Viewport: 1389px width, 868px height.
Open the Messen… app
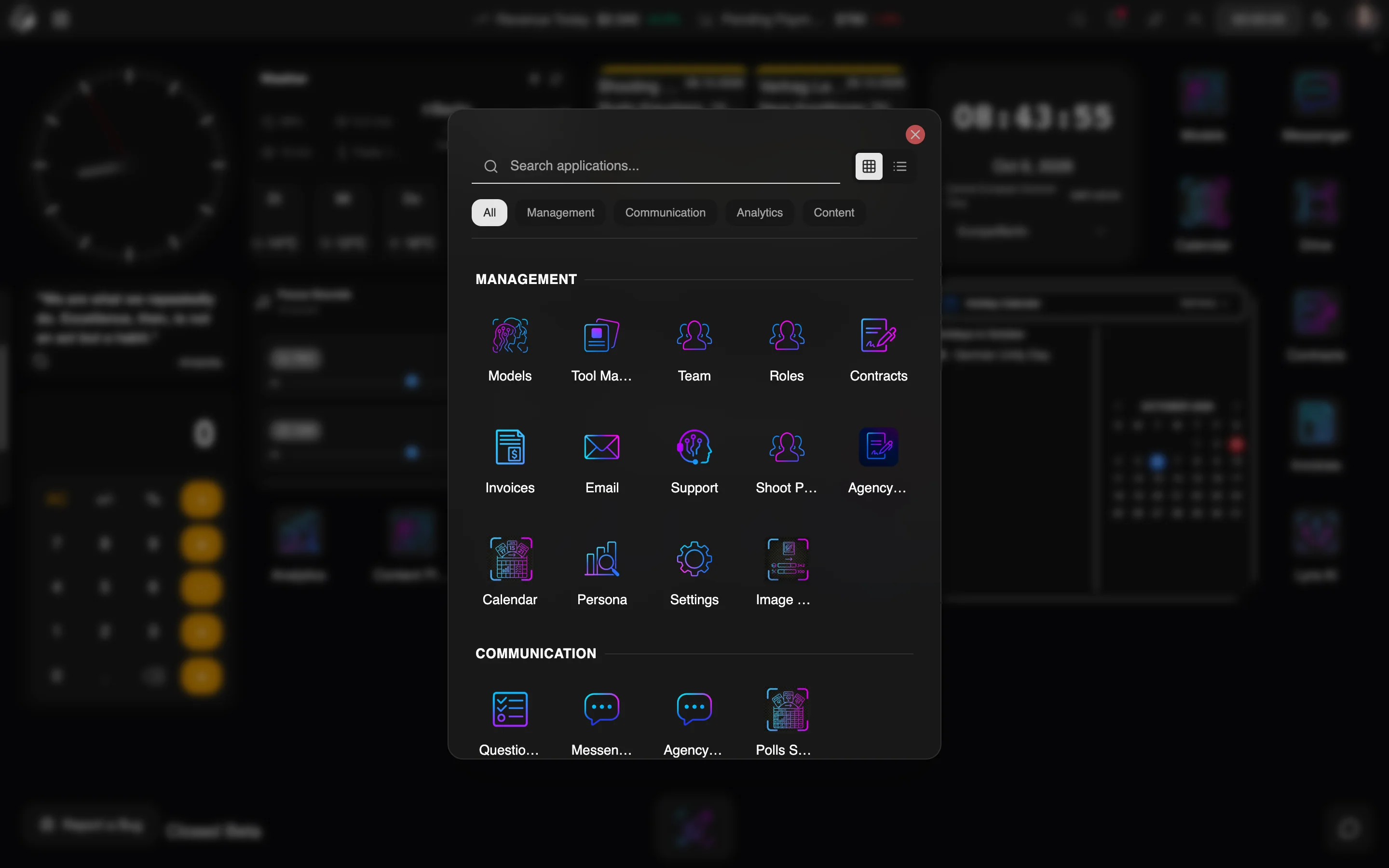tap(601, 723)
